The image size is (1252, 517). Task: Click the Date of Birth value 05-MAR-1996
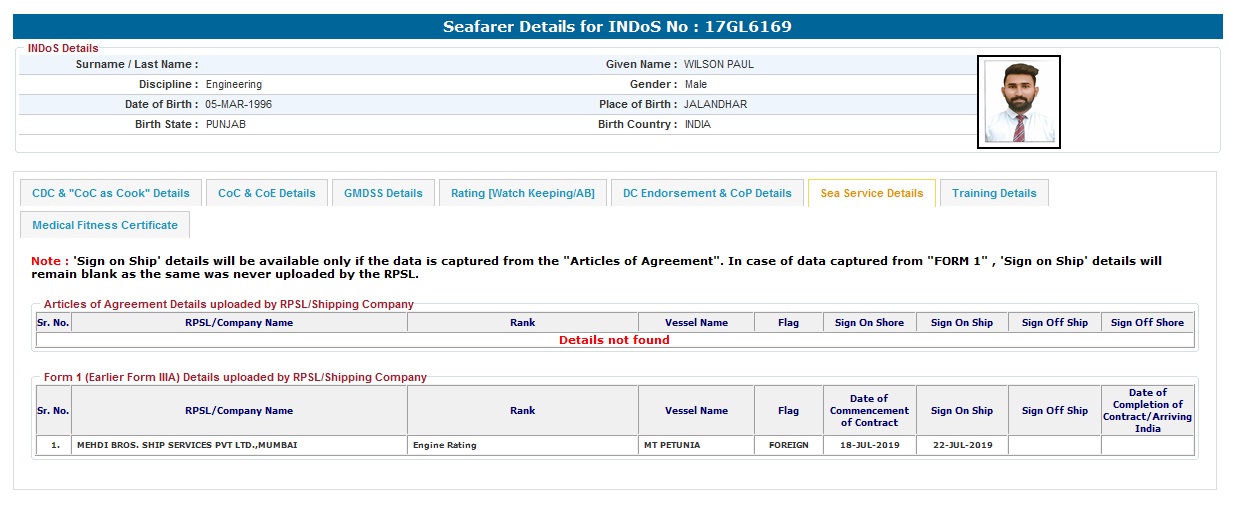click(239, 105)
